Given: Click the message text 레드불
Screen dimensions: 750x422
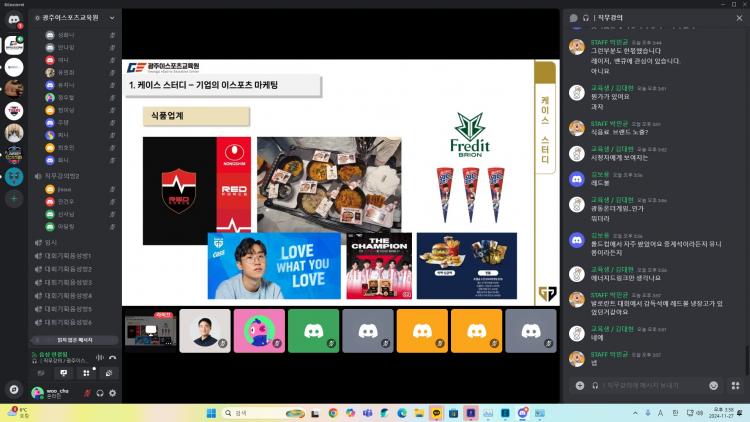Looking at the screenshot, I should click(x=600, y=183).
